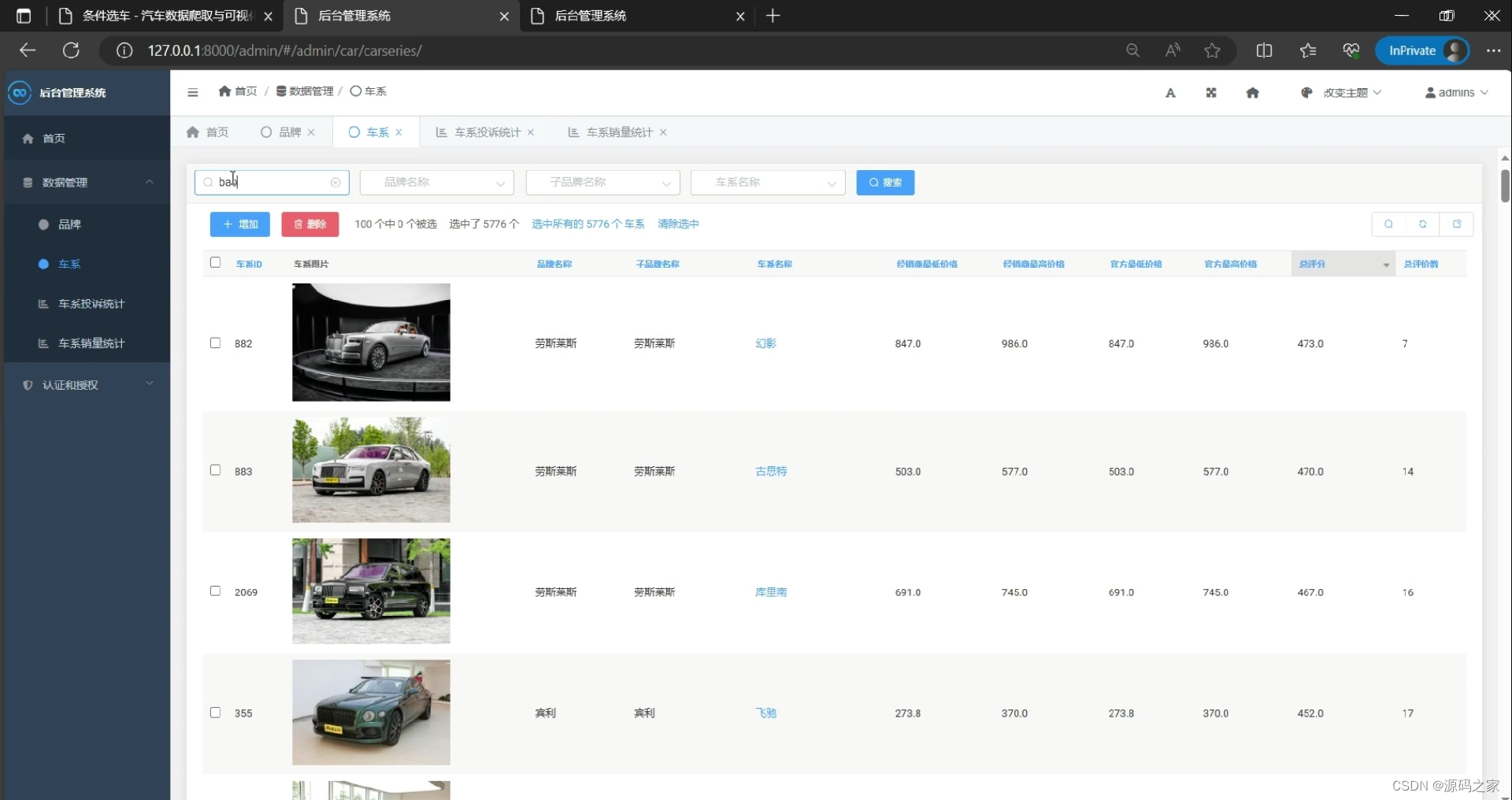This screenshot has width=1512, height=800.
Task: Open the 品牌名称 dropdown filter
Action: pyautogui.click(x=437, y=183)
